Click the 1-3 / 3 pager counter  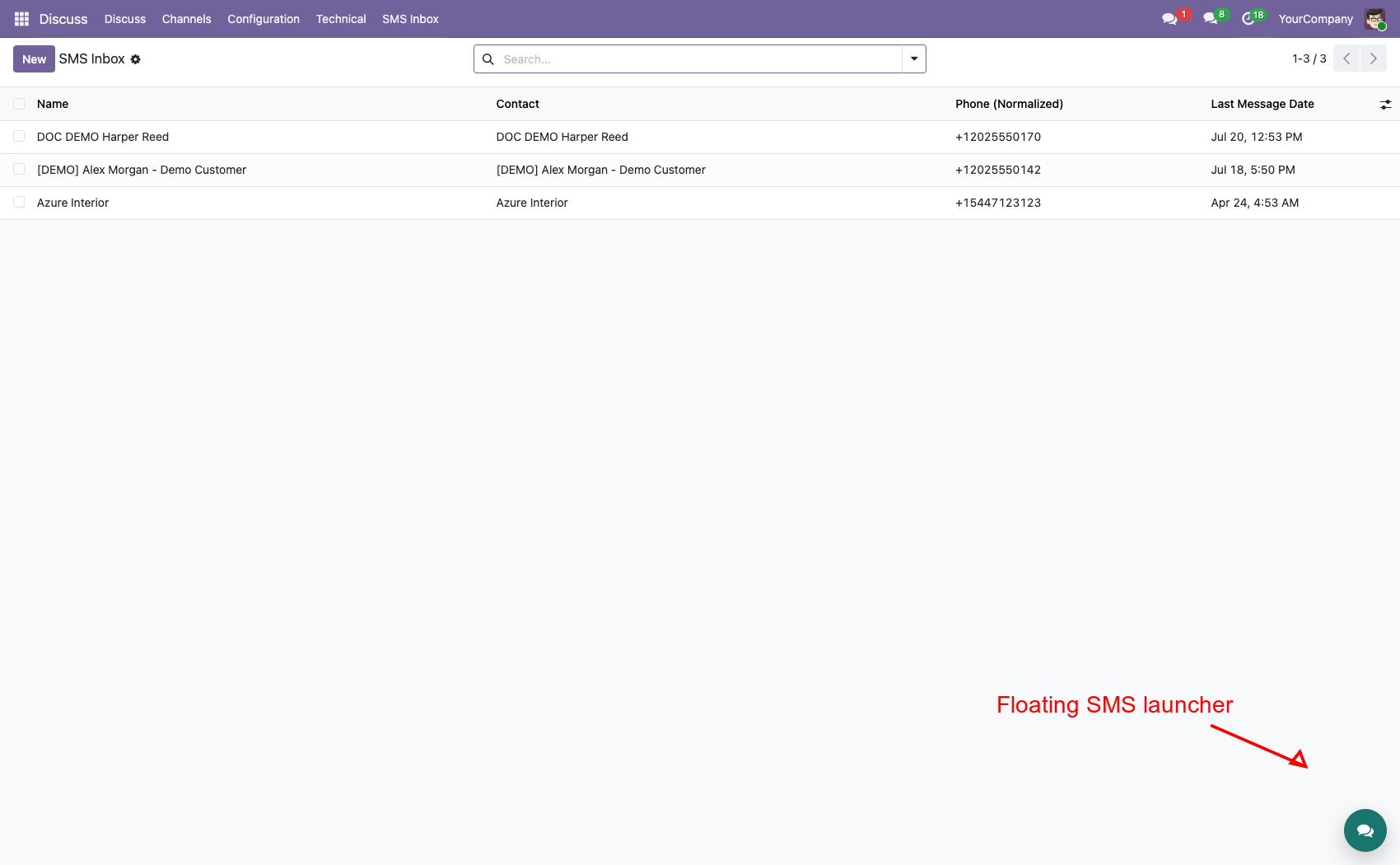point(1309,58)
